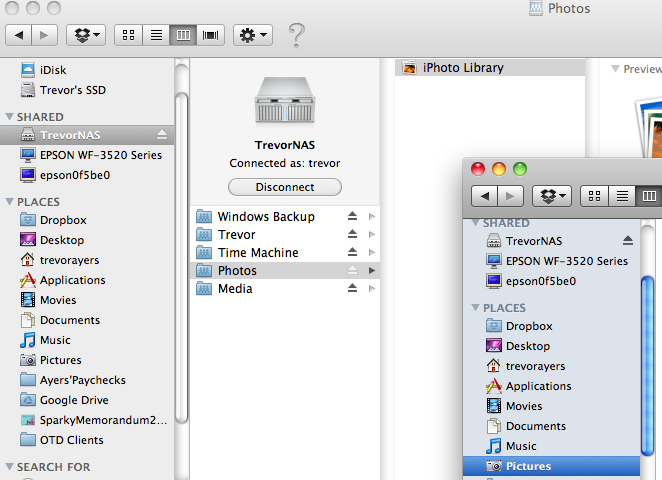Select iDisk in the Photos window sidebar
Viewport: 662px width, 480px height.
pos(87,70)
